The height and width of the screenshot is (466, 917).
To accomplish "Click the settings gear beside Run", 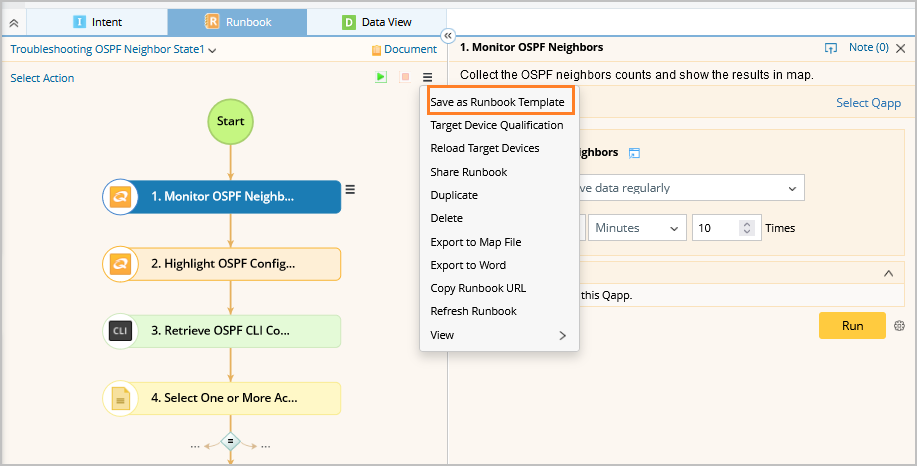I will [x=899, y=326].
